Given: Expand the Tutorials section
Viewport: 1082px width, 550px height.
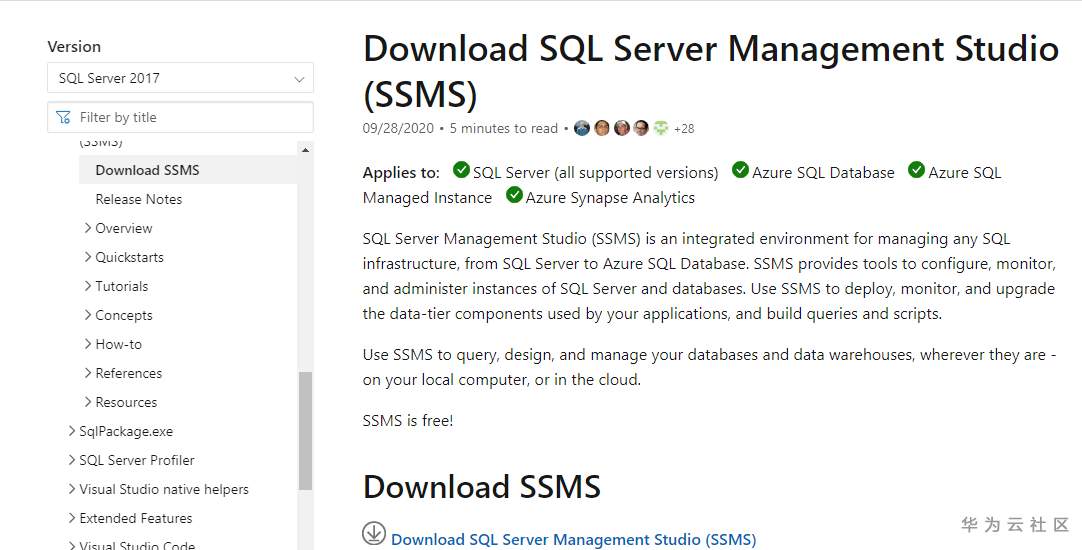Looking at the screenshot, I should click(x=88, y=286).
